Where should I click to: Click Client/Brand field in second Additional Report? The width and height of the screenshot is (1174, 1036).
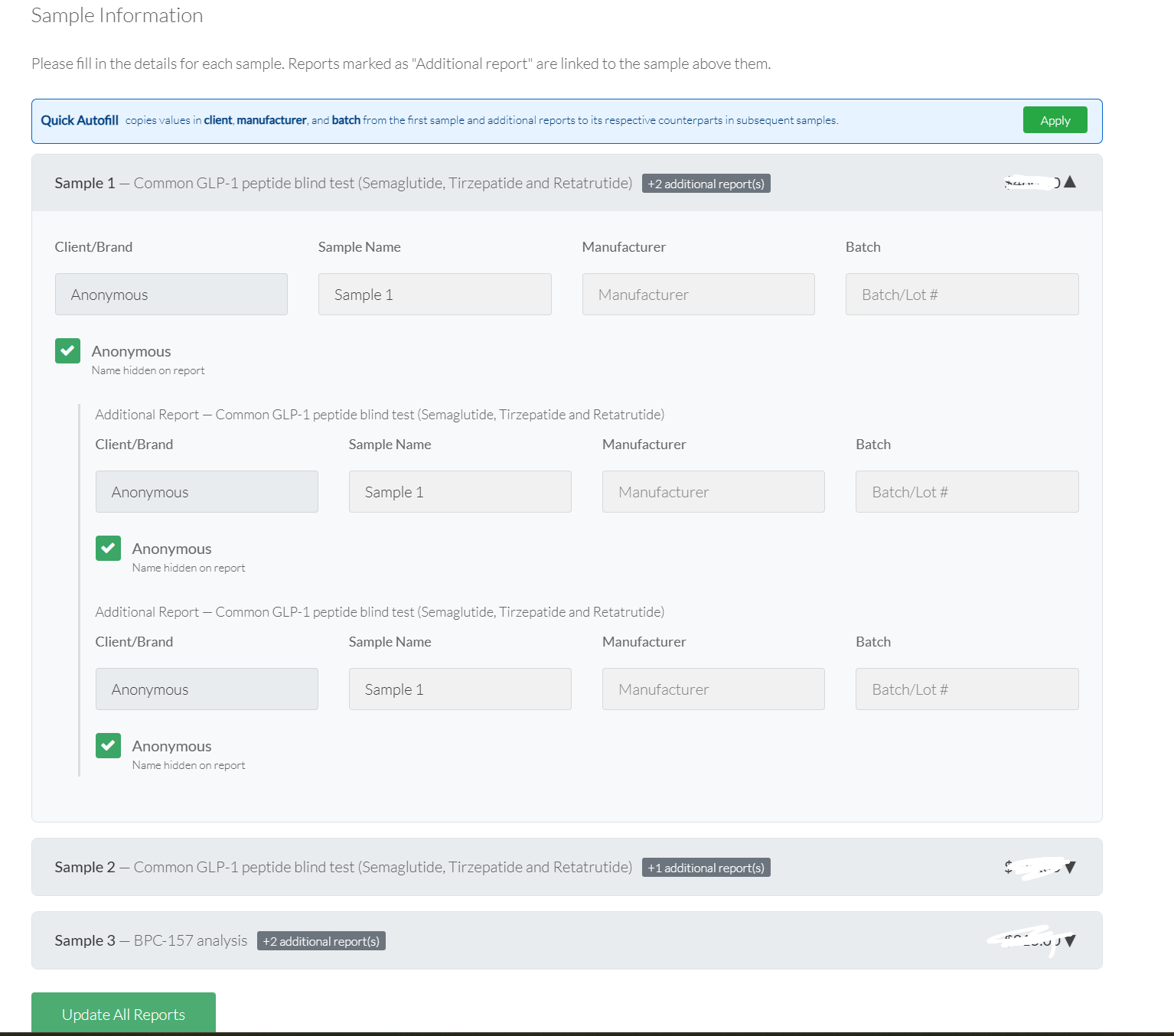tap(207, 689)
